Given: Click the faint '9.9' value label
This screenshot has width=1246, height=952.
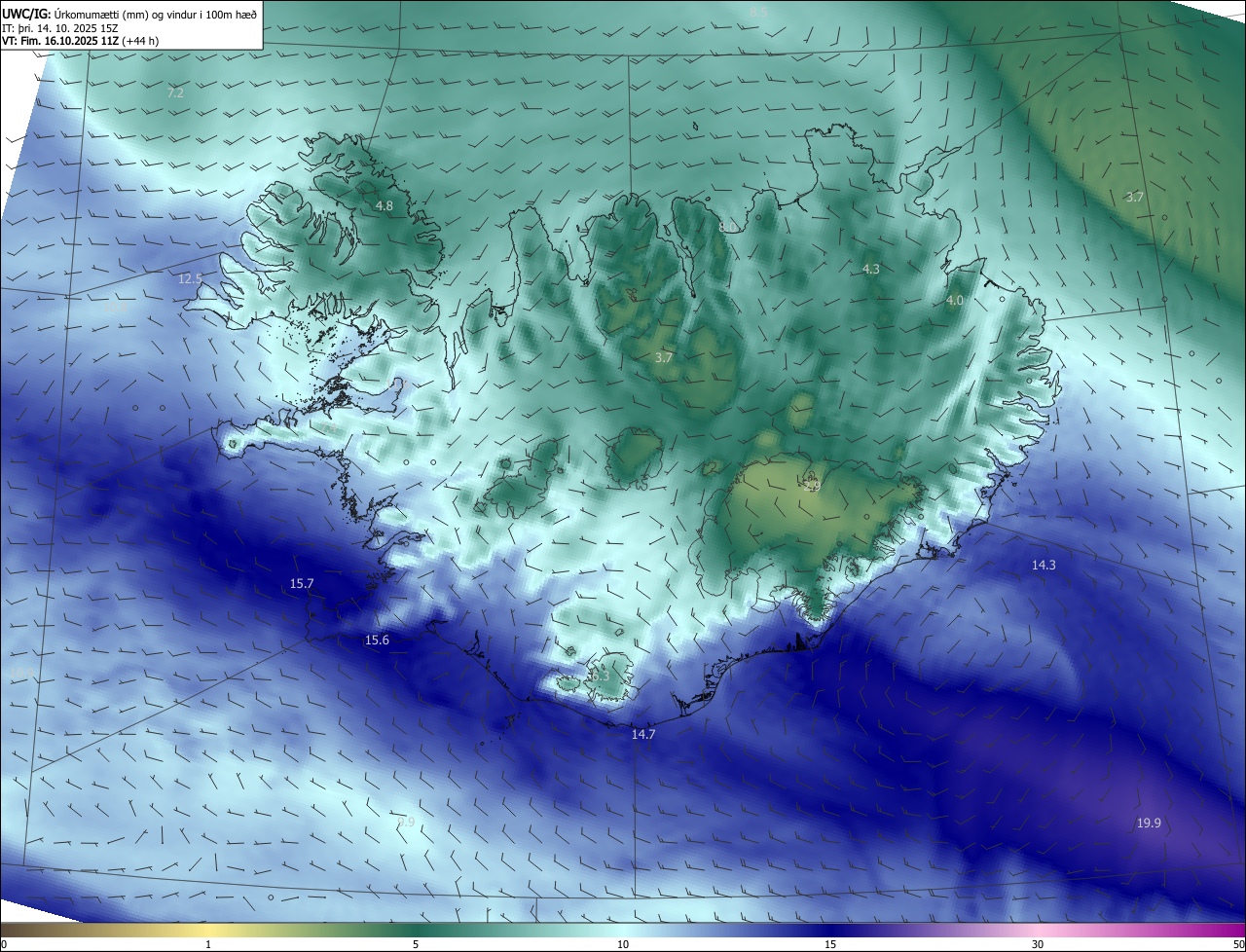Looking at the screenshot, I should point(406,823).
